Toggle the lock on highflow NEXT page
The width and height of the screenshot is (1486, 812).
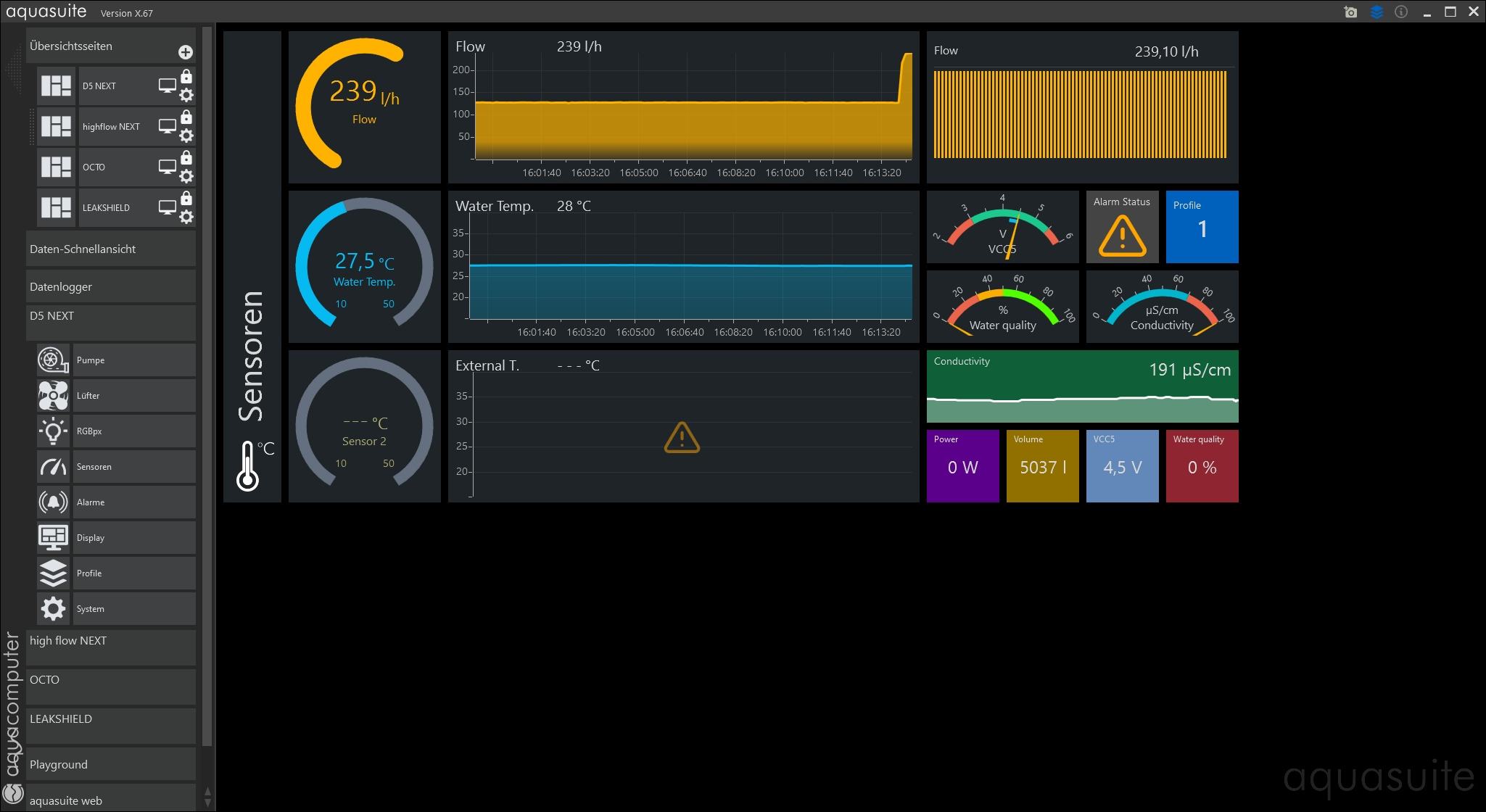(186, 117)
